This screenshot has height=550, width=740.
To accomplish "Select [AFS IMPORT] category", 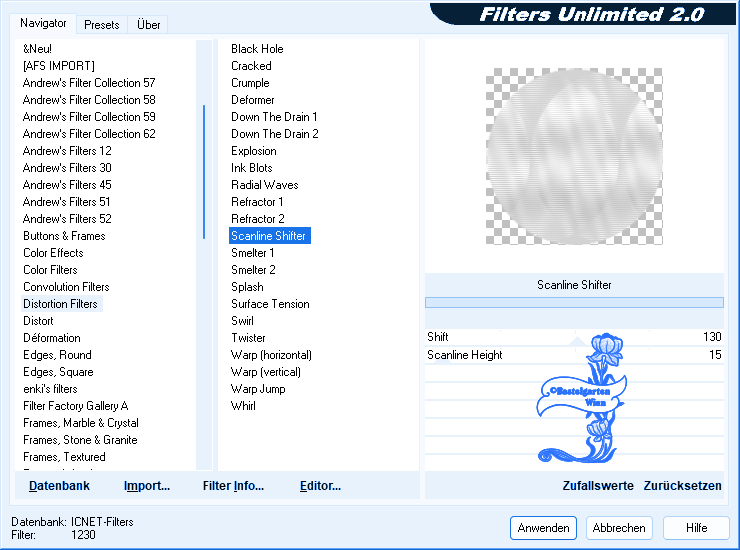I will click(59, 66).
